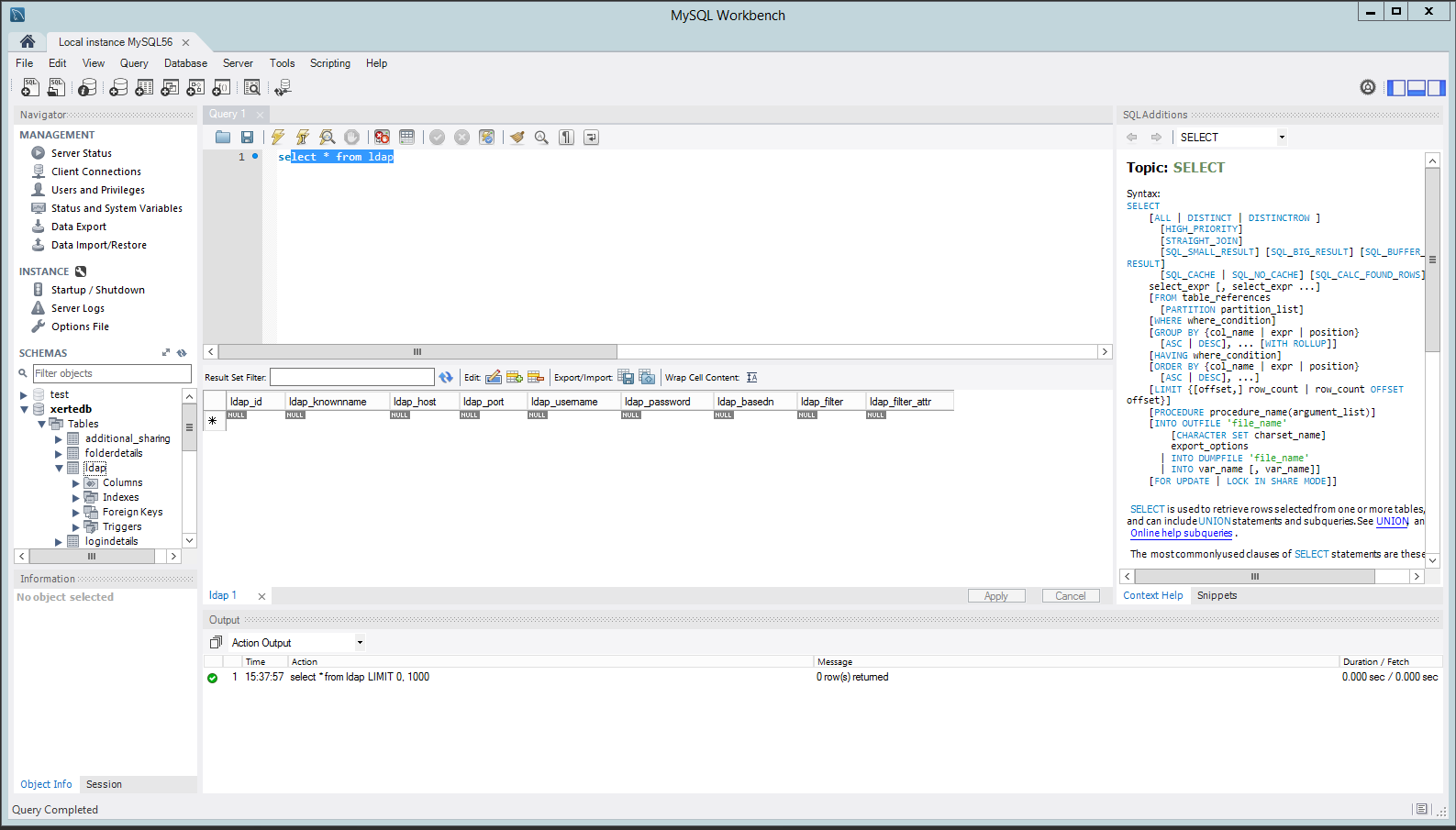1456x830 pixels.
Task: Toggle the right SQL Additions sidebar
Action: pyautogui.click(x=1437, y=88)
